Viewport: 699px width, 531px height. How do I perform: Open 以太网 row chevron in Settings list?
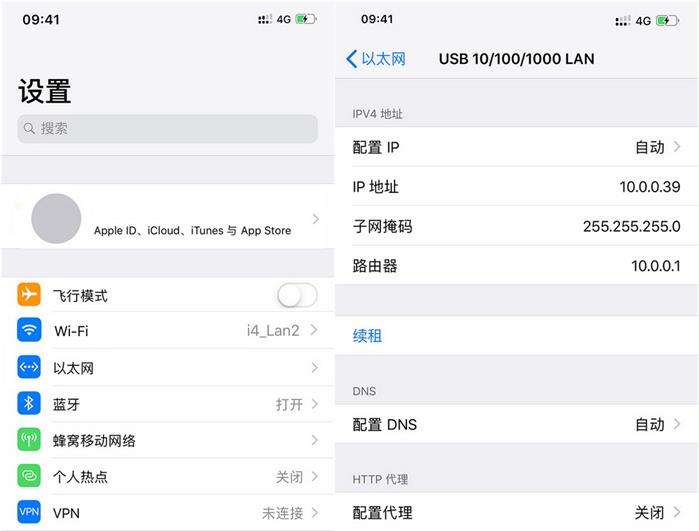[314, 367]
